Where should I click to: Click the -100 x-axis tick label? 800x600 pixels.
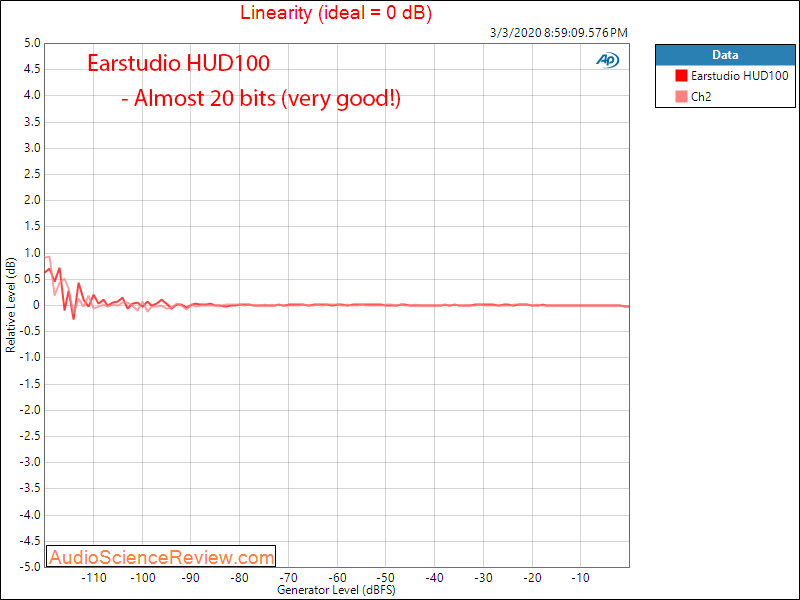[x=142, y=578]
